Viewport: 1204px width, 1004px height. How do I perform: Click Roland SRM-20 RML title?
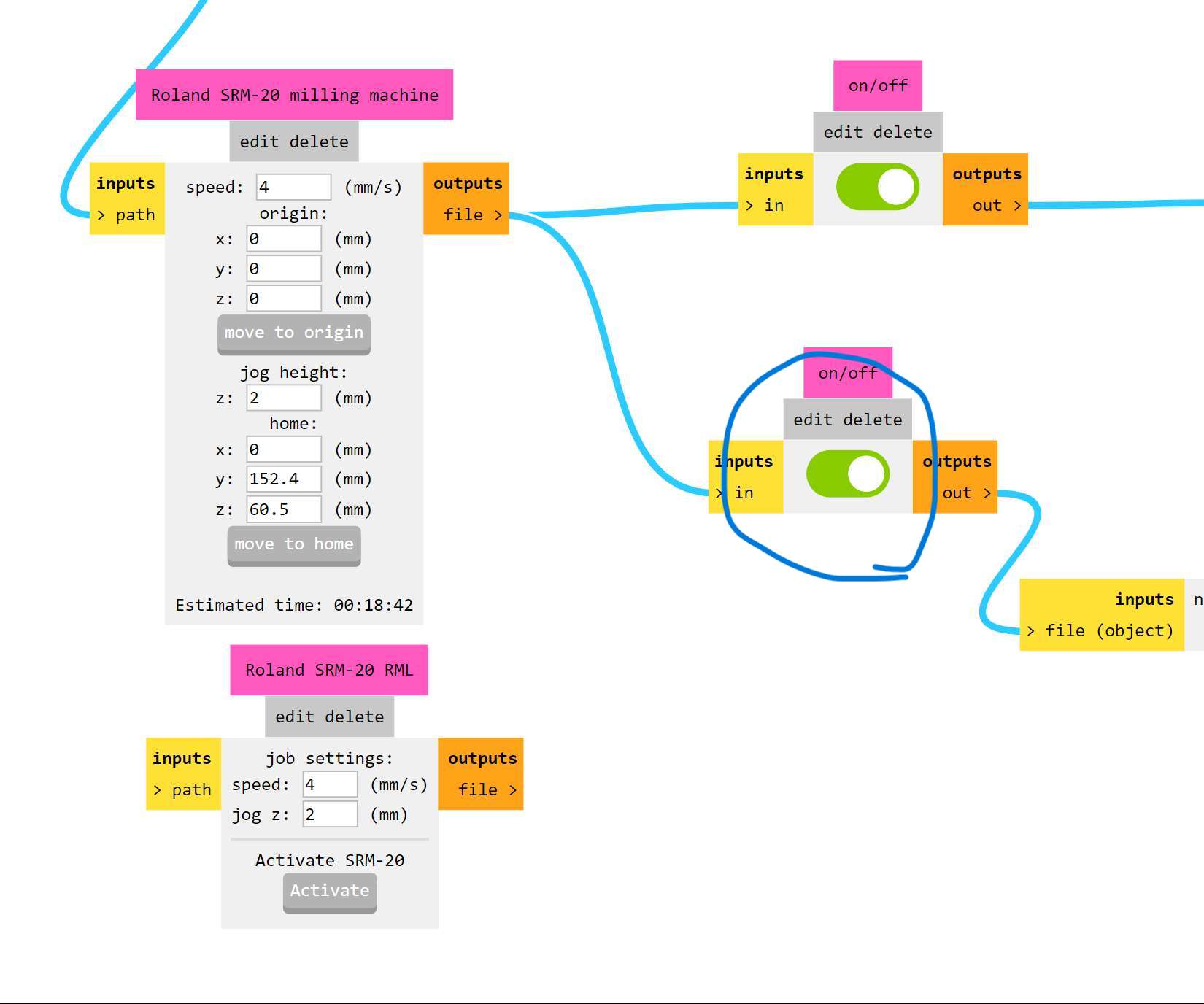[x=329, y=670]
